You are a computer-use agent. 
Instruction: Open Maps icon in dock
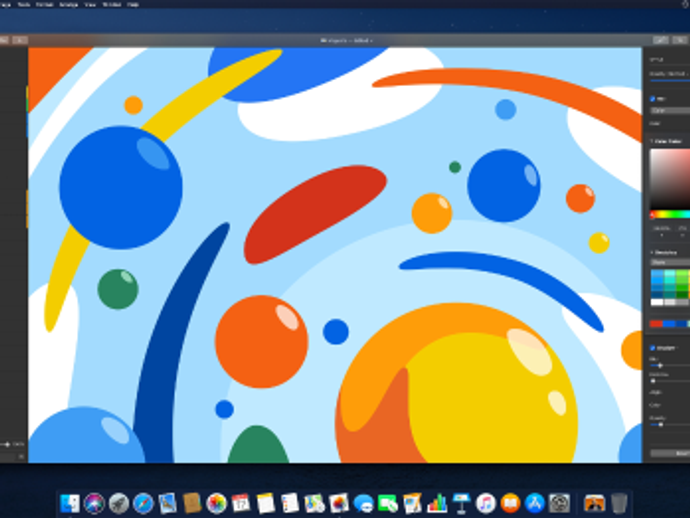314,503
